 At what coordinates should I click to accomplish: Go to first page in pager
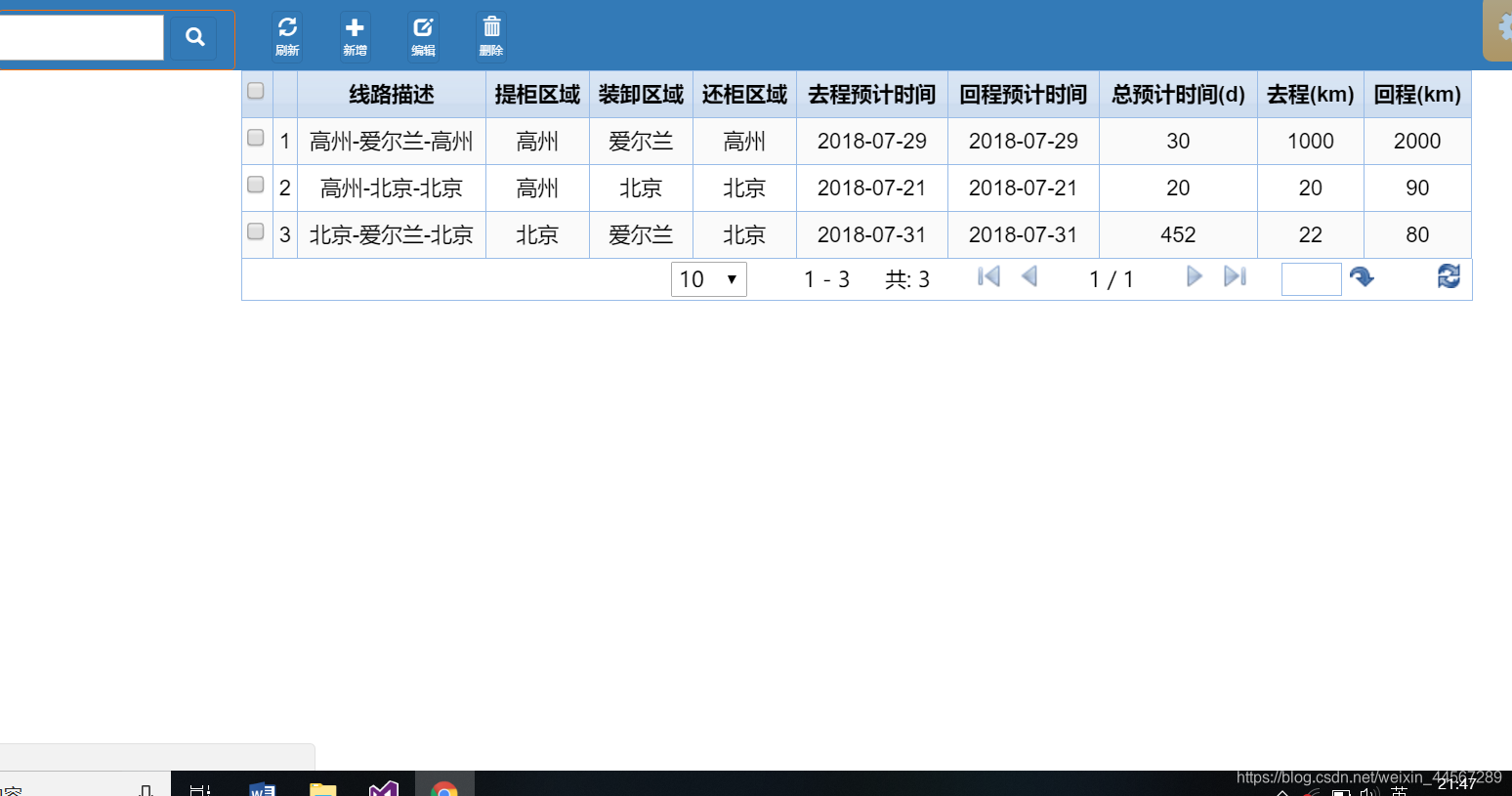click(x=988, y=276)
